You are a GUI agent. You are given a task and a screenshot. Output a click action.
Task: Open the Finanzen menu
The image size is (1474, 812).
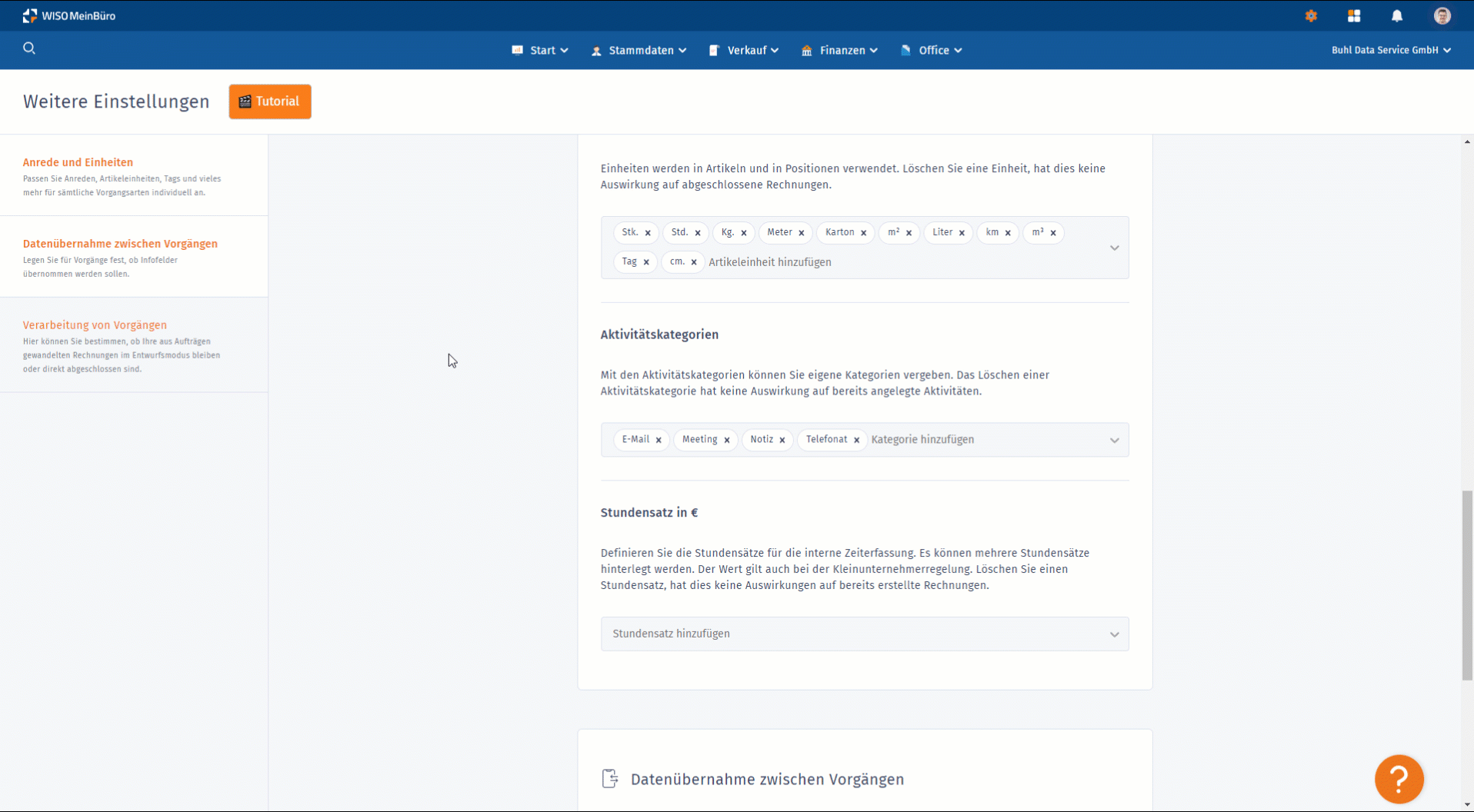[x=840, y=51]
